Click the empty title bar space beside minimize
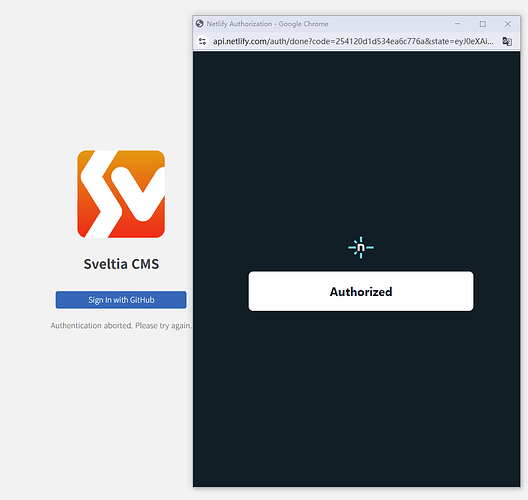Image resolution: width=528 pixels, height=500 pixels. [x=387, y=24]
